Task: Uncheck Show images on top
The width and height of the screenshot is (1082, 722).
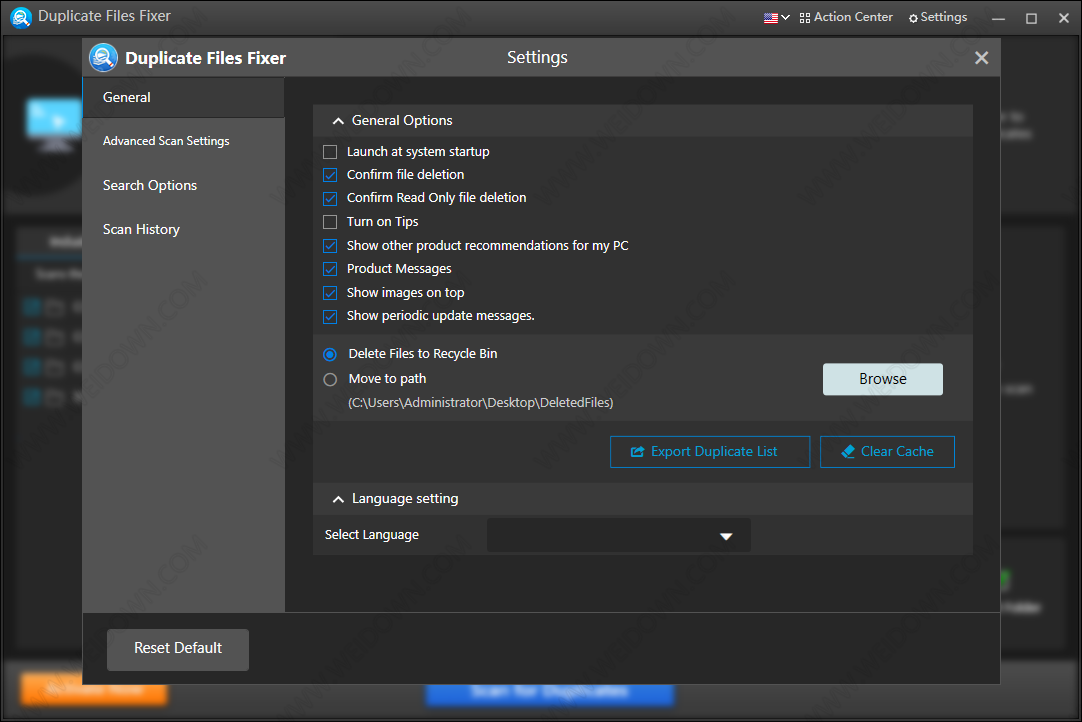Action: [330, 293]
